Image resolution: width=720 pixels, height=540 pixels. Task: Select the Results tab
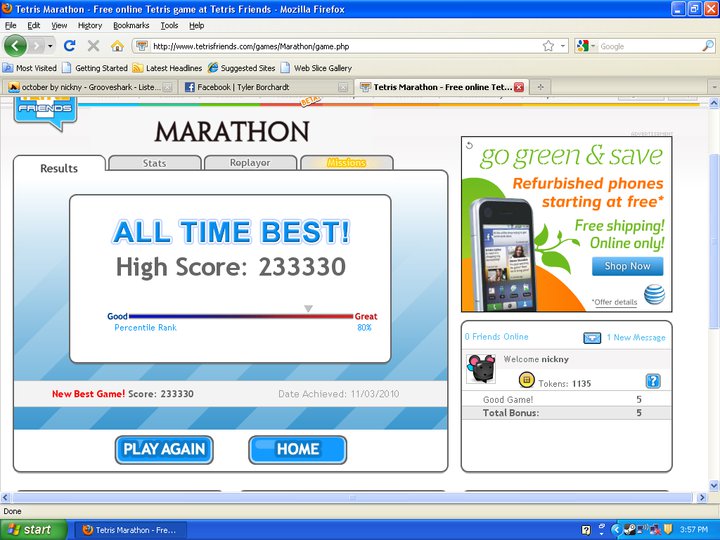59,168
